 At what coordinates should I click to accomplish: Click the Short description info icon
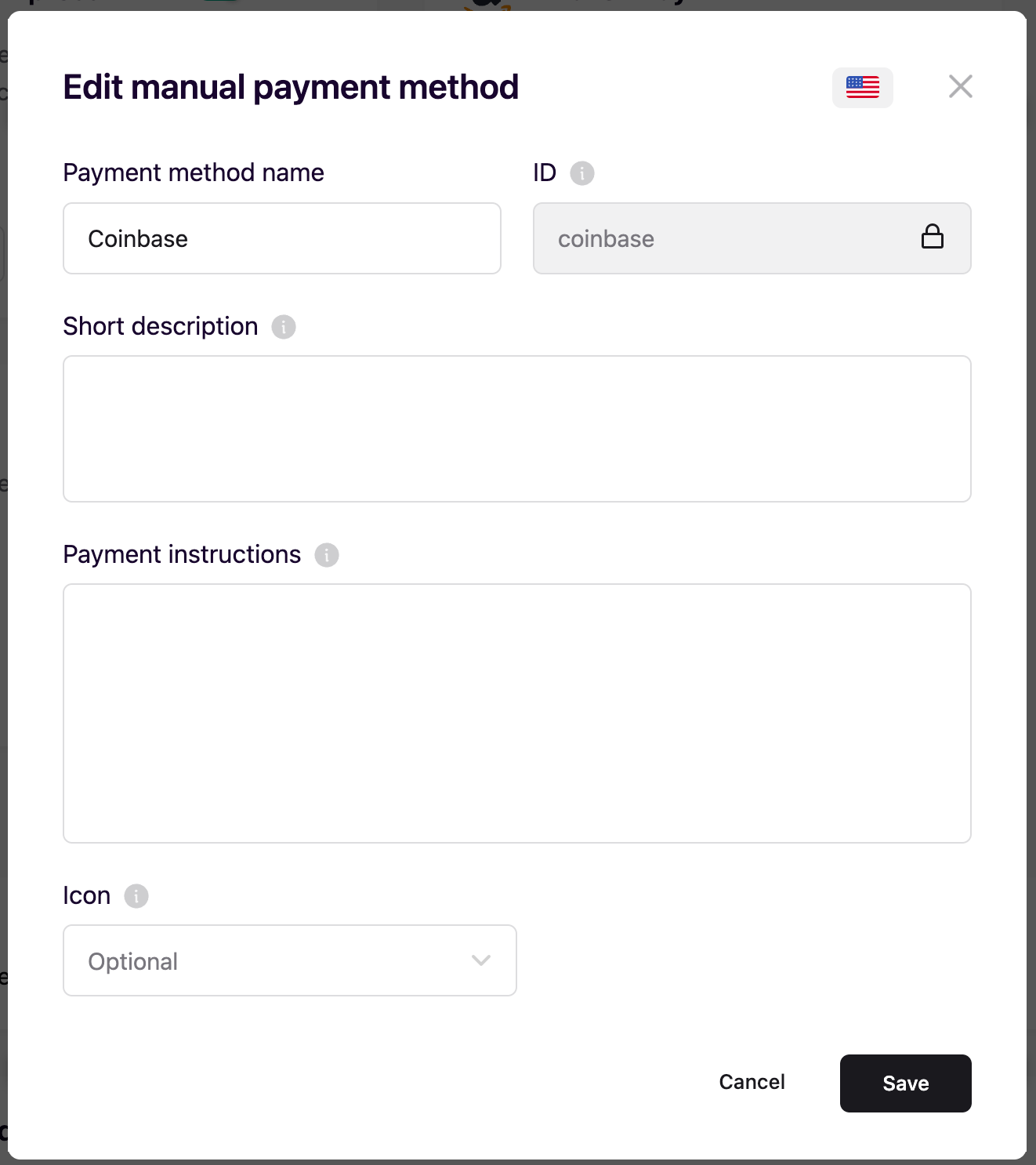tap(283, 326)
